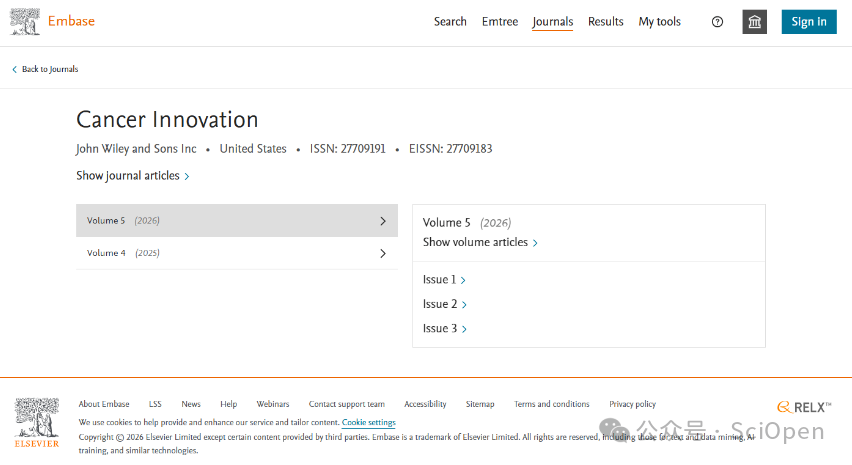The width and height of the screenshot is (852, 465).
Task: Click the Sign in button
Action: click(x=809, y=22)
